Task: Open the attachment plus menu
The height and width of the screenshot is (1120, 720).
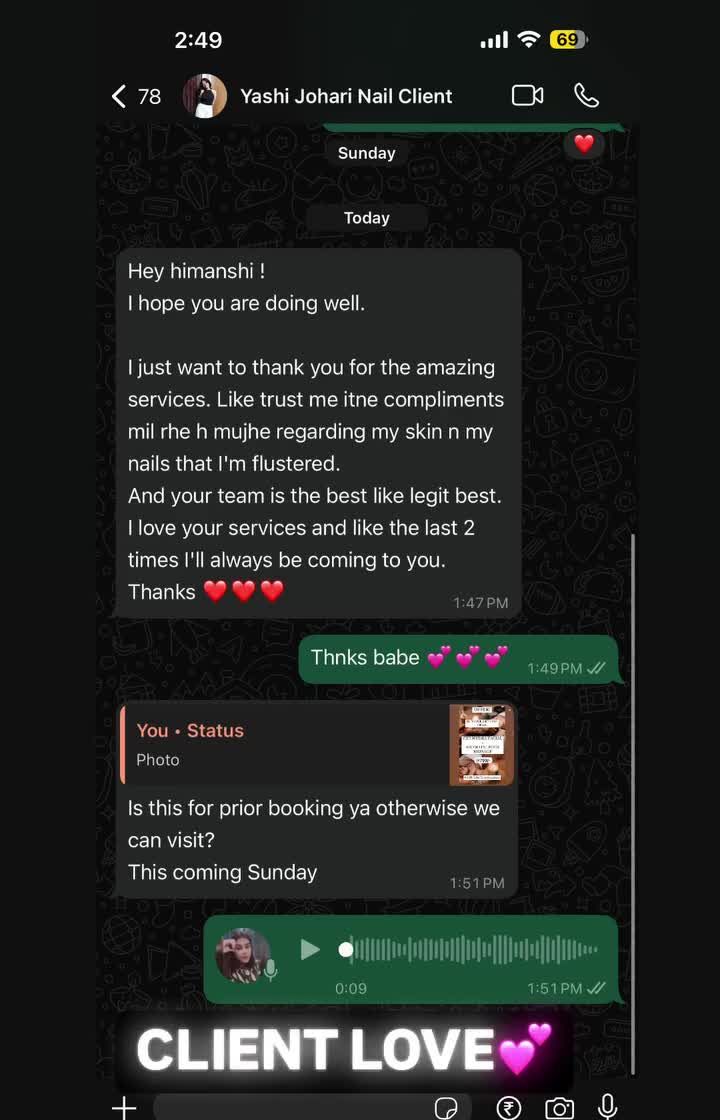Action: pos(124,1108)
